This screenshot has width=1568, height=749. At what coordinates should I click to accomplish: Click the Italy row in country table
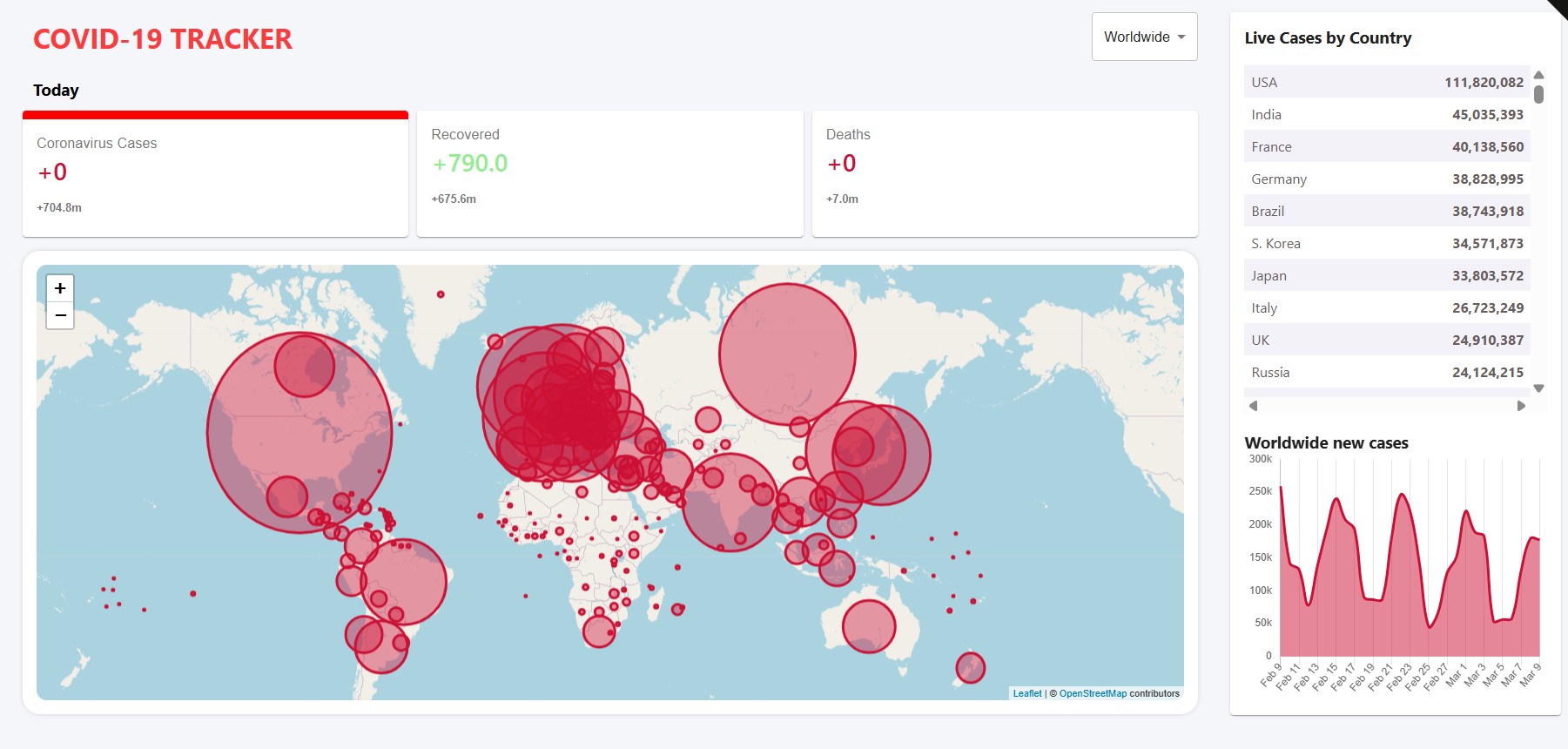tap(1387, 307)
